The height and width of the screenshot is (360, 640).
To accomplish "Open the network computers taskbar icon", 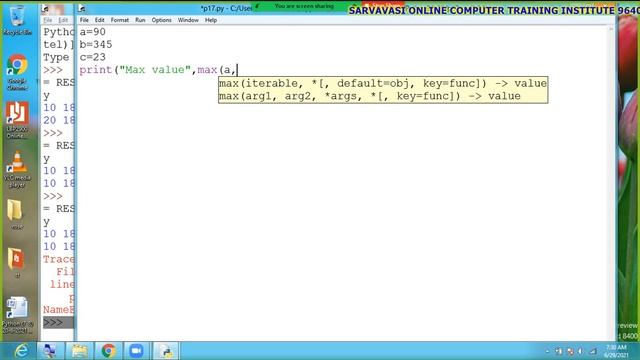I will [x=50, y=351].
